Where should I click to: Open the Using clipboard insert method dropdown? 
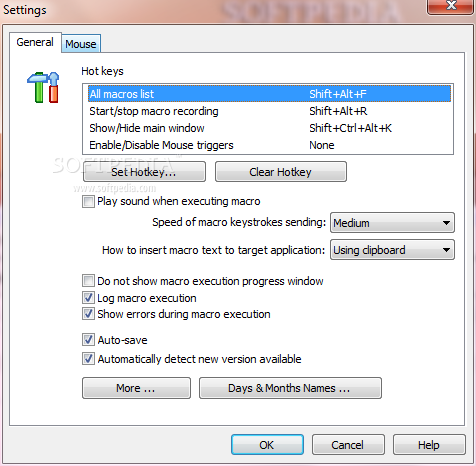pos(392,250)
